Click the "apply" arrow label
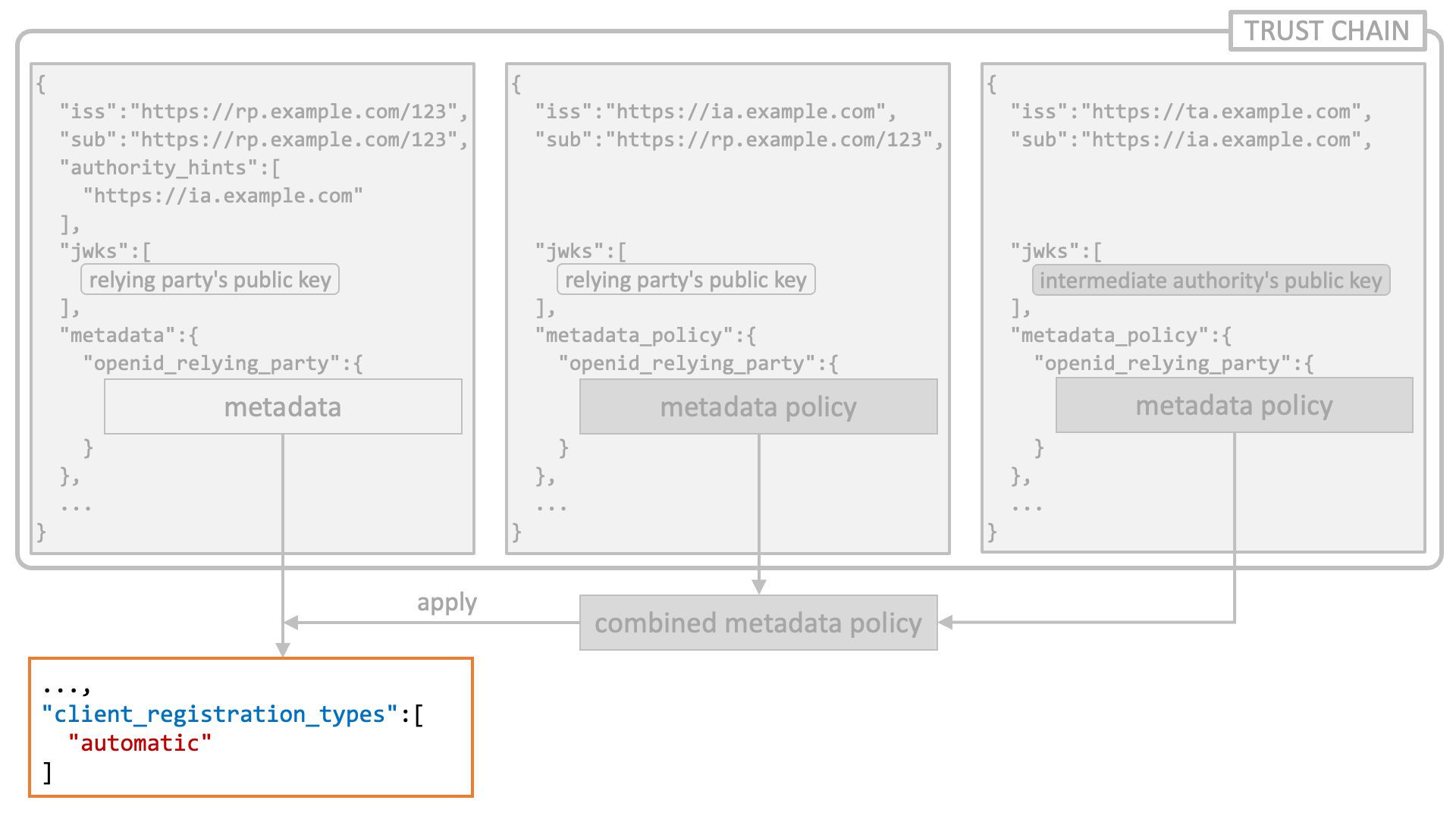 447,602
